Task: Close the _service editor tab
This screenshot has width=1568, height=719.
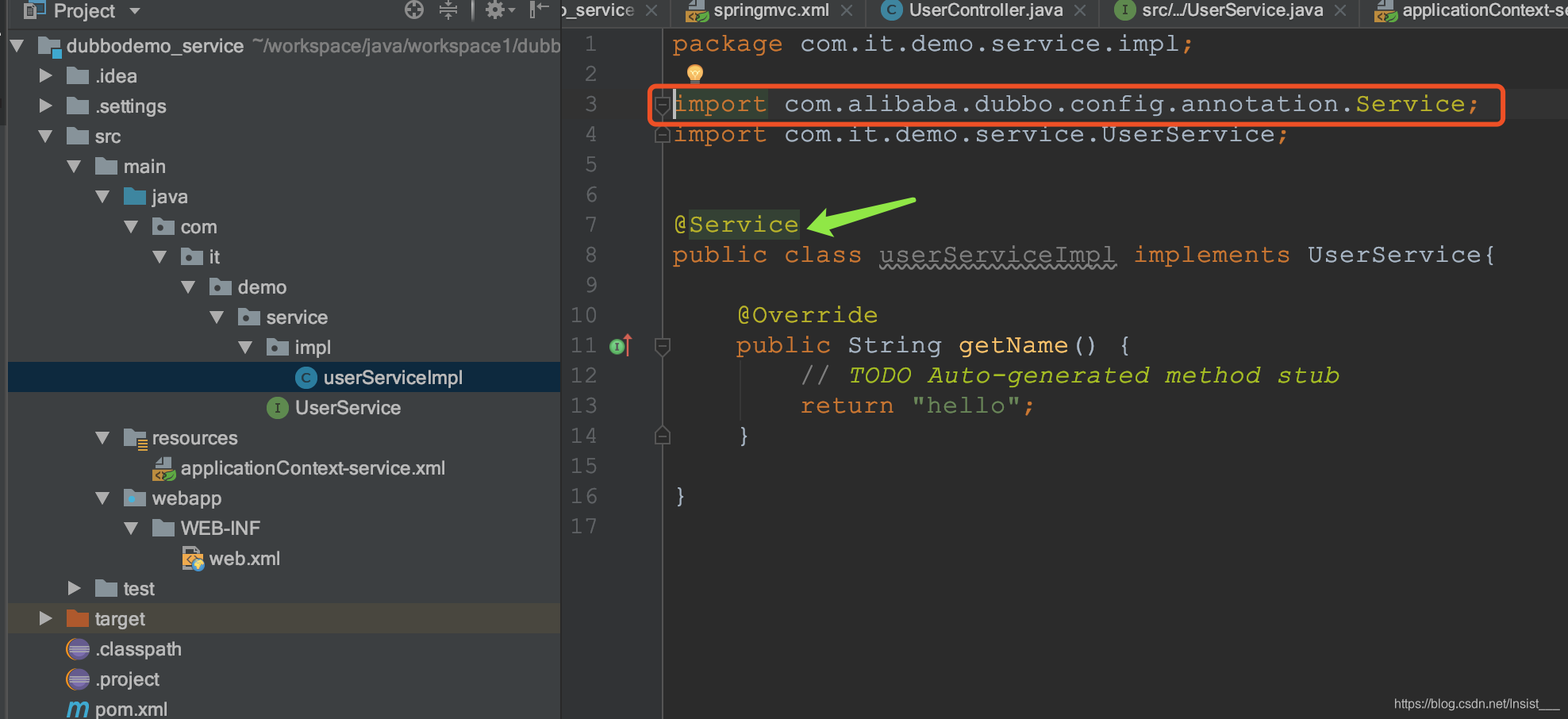Action: (x=651, y=10)
